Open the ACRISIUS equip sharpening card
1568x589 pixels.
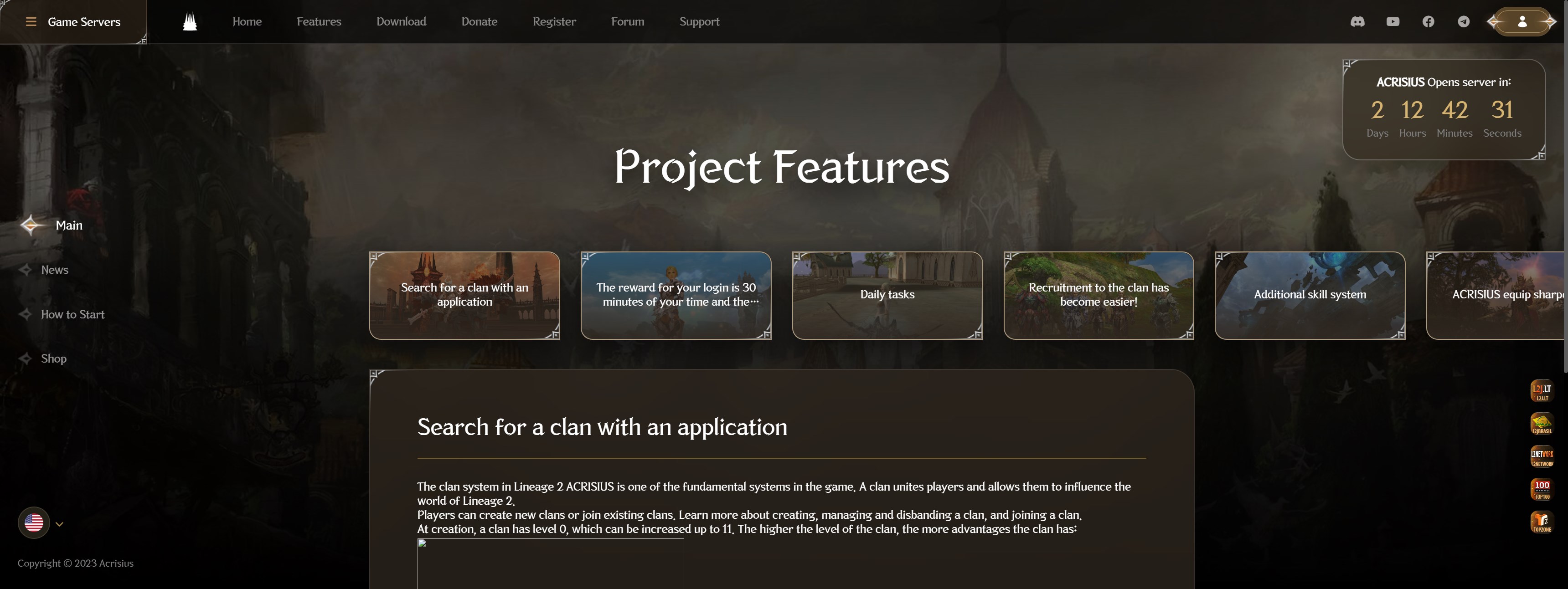[1495, 295]
